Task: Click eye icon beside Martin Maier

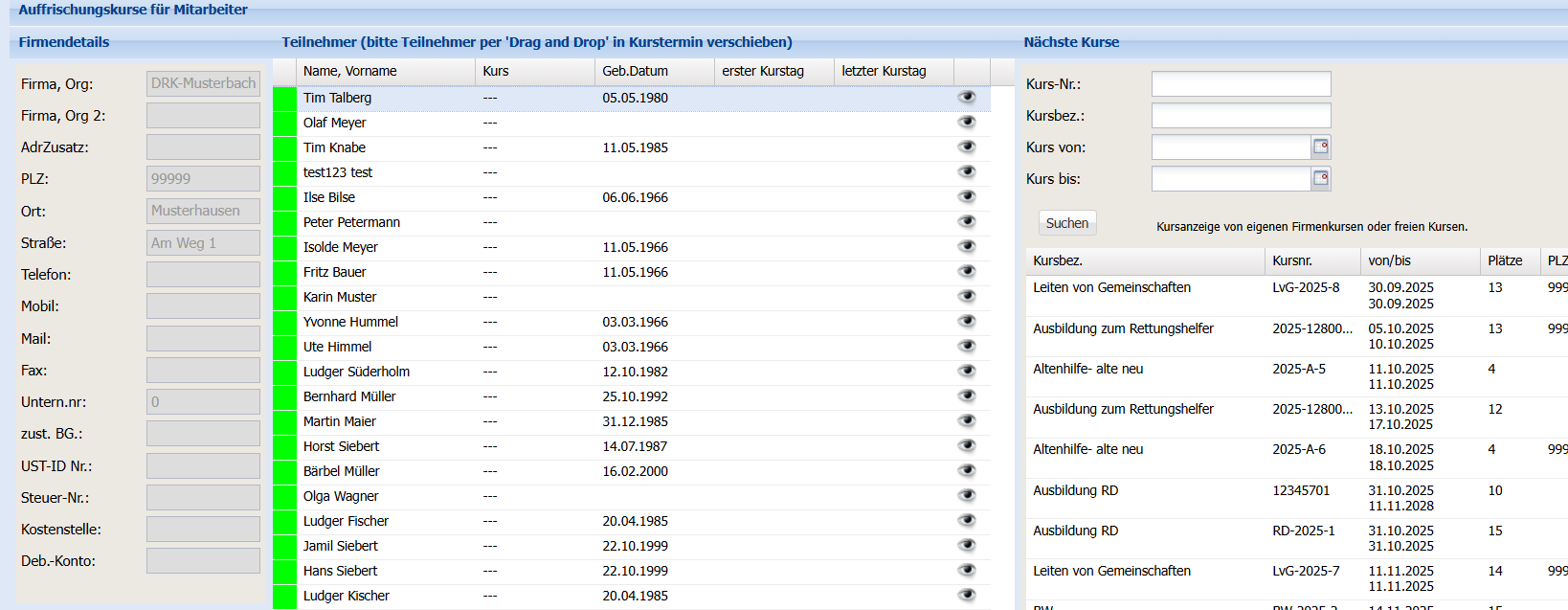Action: [967, 420]
